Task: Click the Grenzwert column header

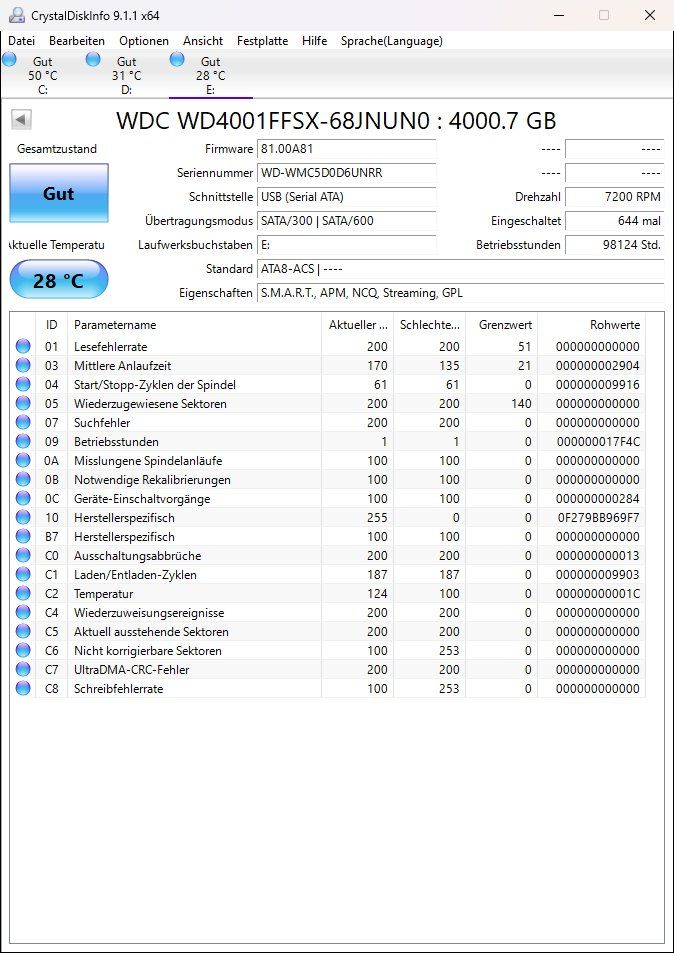Action: point(501,325)
